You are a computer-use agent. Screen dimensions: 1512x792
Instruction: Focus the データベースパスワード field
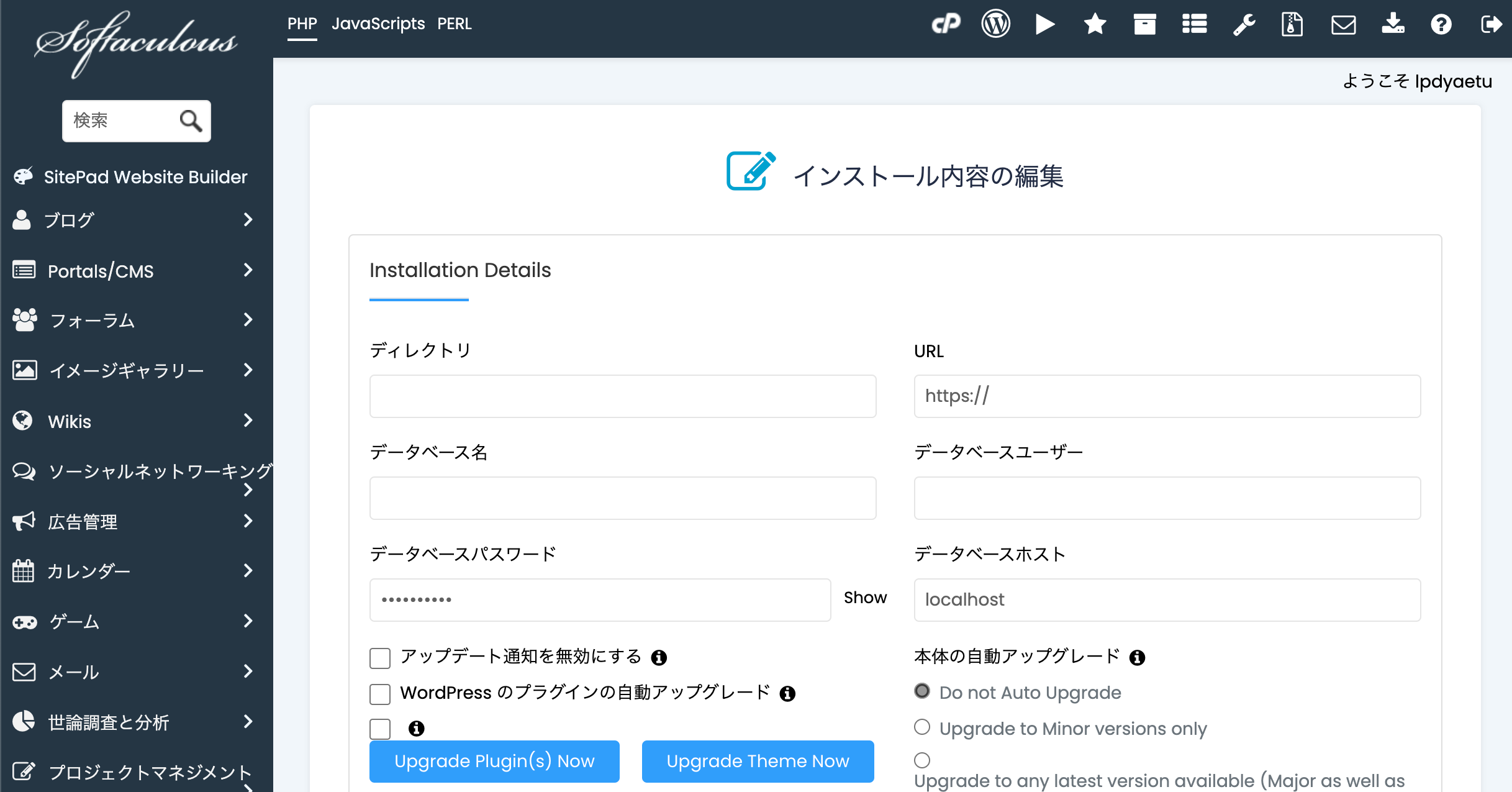(x=600, y=600)
